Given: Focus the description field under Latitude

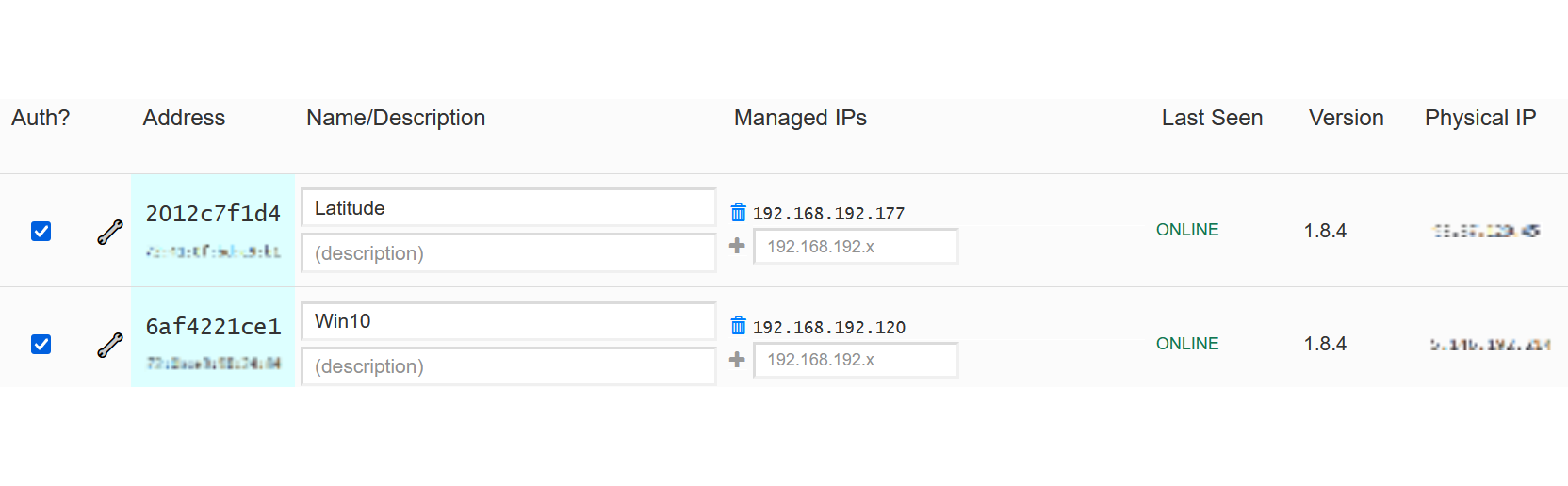Looking at the screenshot, I should [508, 253].
